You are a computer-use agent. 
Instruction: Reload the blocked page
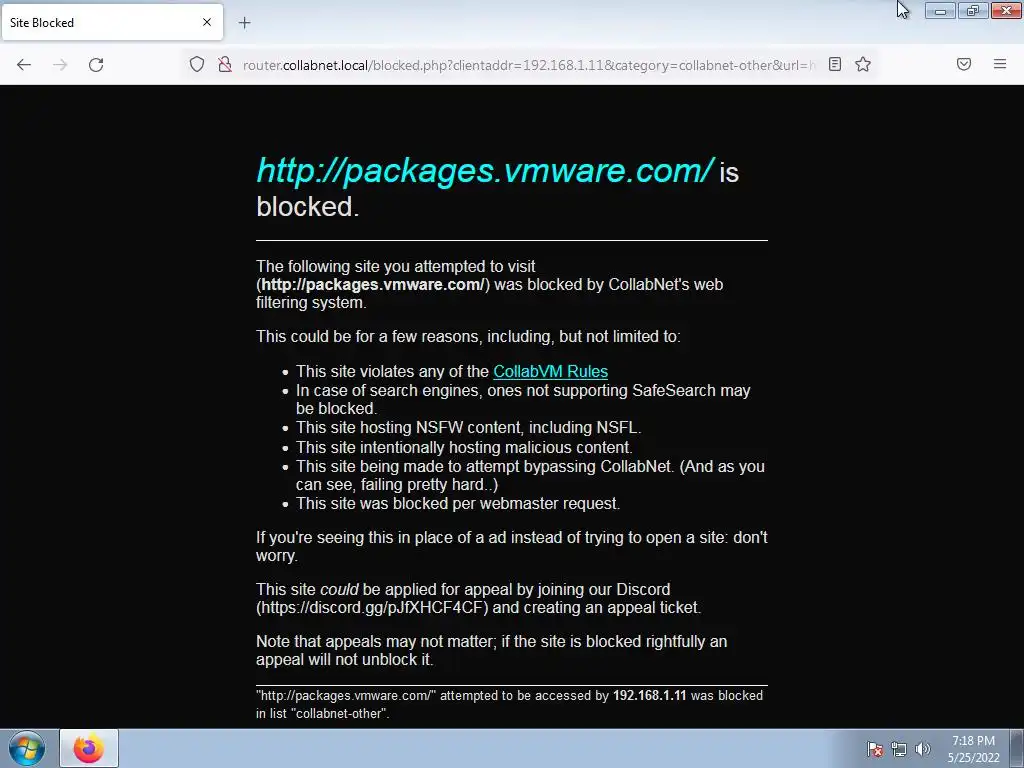[x=96, y=64]
